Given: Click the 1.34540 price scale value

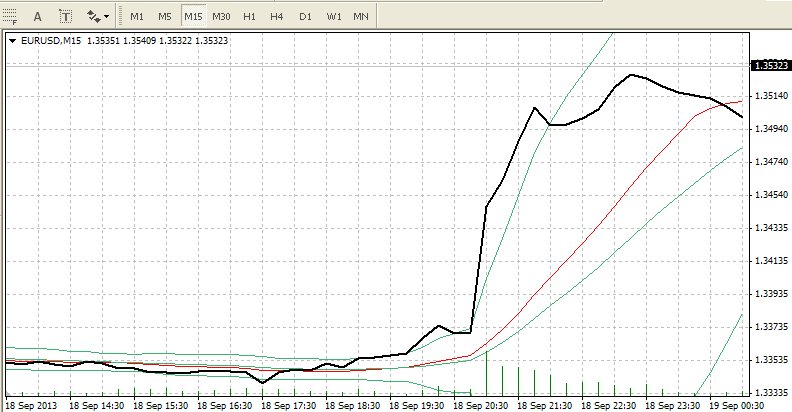Looking at the screenshot, I should coord(771,195).
